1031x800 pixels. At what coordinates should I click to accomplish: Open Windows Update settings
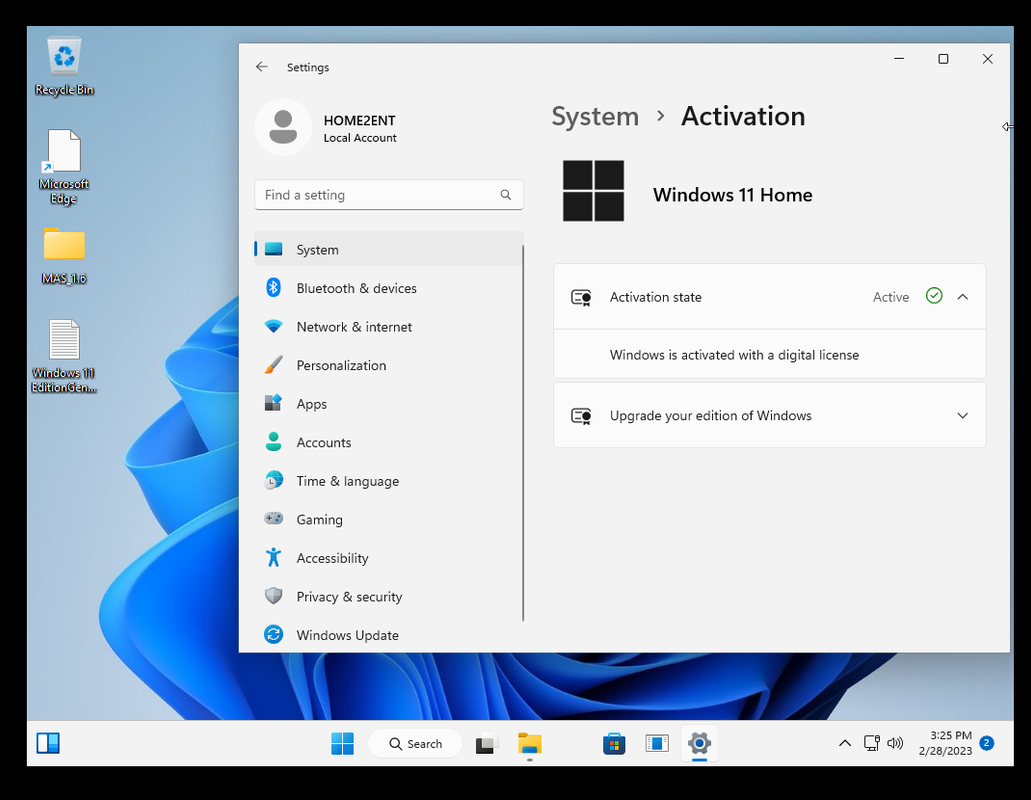(389, 635)
